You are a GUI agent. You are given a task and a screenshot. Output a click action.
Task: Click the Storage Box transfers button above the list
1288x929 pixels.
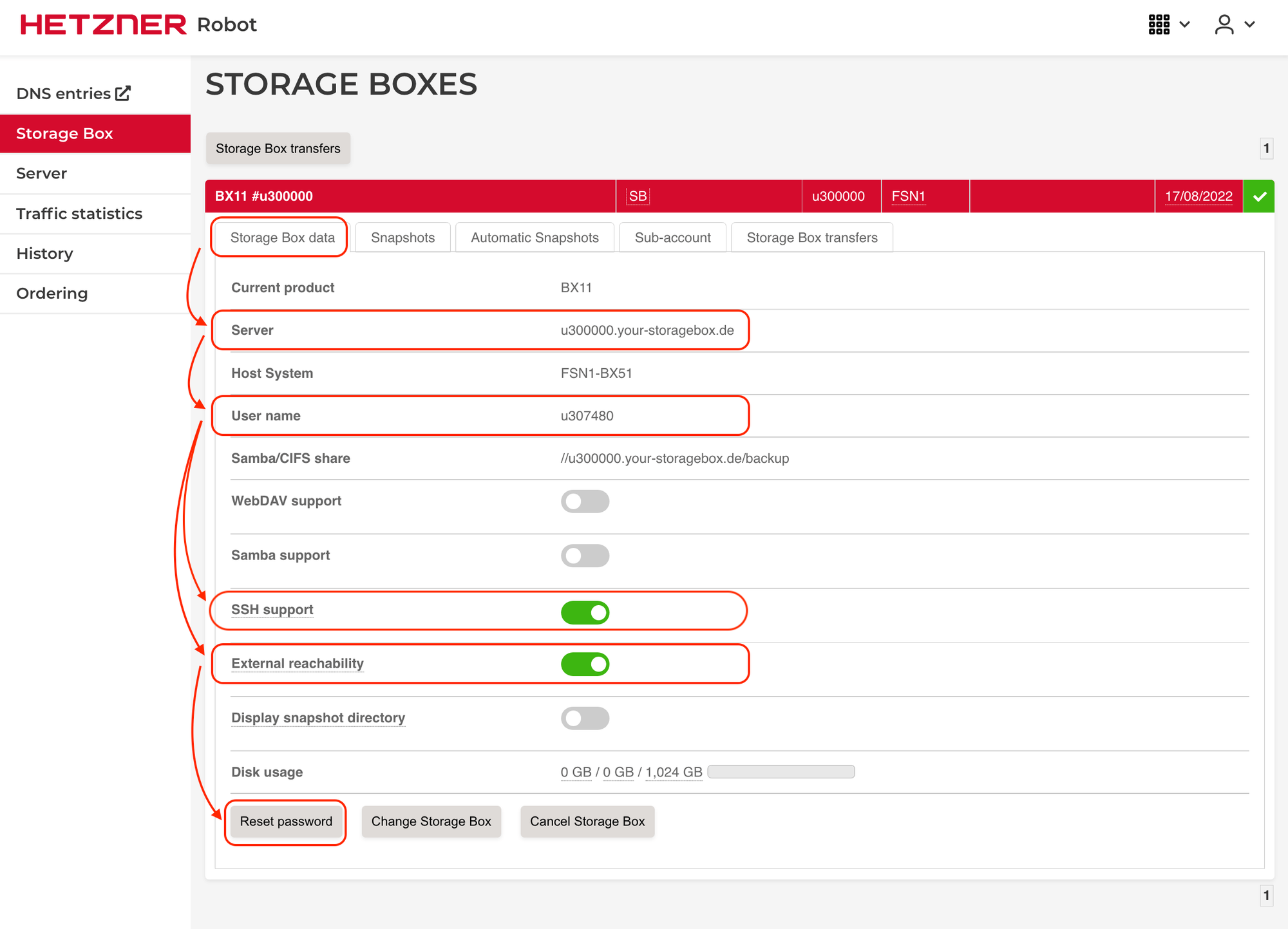click(x=278, y=148)
